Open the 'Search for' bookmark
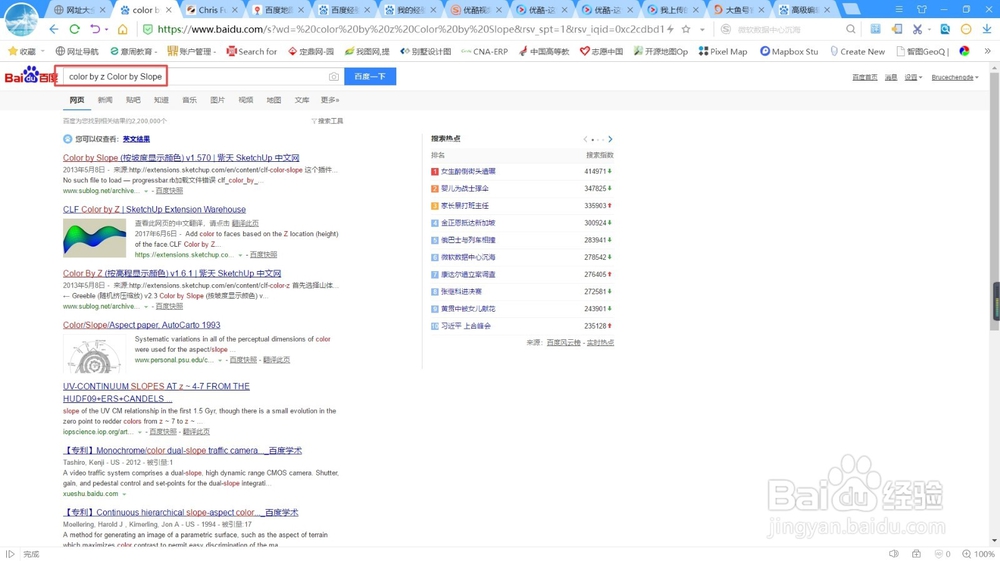The height and width of the screenshot is (561, 1000). tap(252, 51)
